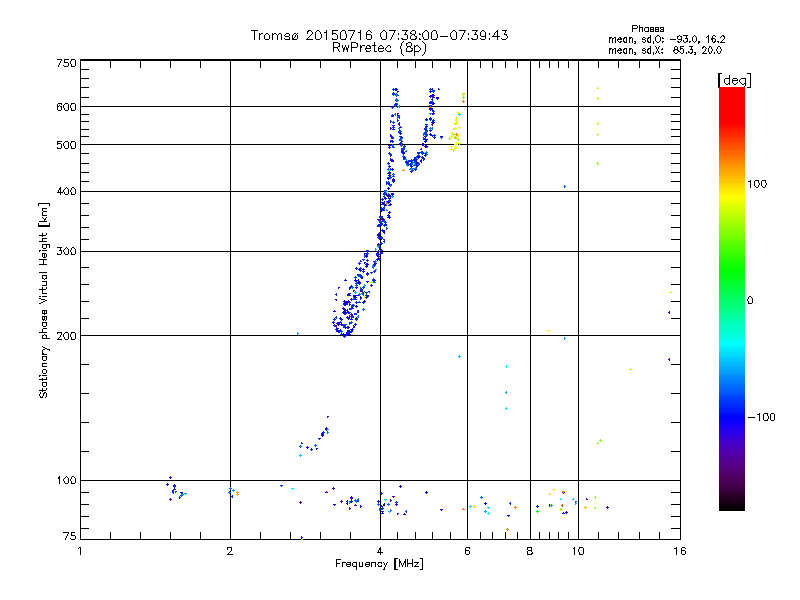The width and height of the screenshot is (800, 600).
Task: Click x-axis tick label "8"
Action: tap(530, 551)
